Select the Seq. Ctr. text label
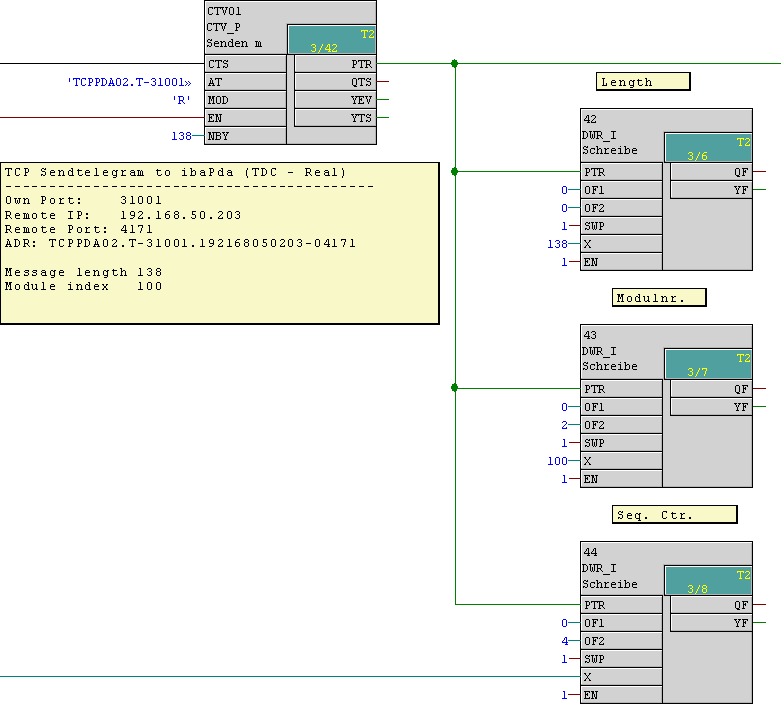Image resolution: width=781 pixels, height=704 pixels. 674,515
